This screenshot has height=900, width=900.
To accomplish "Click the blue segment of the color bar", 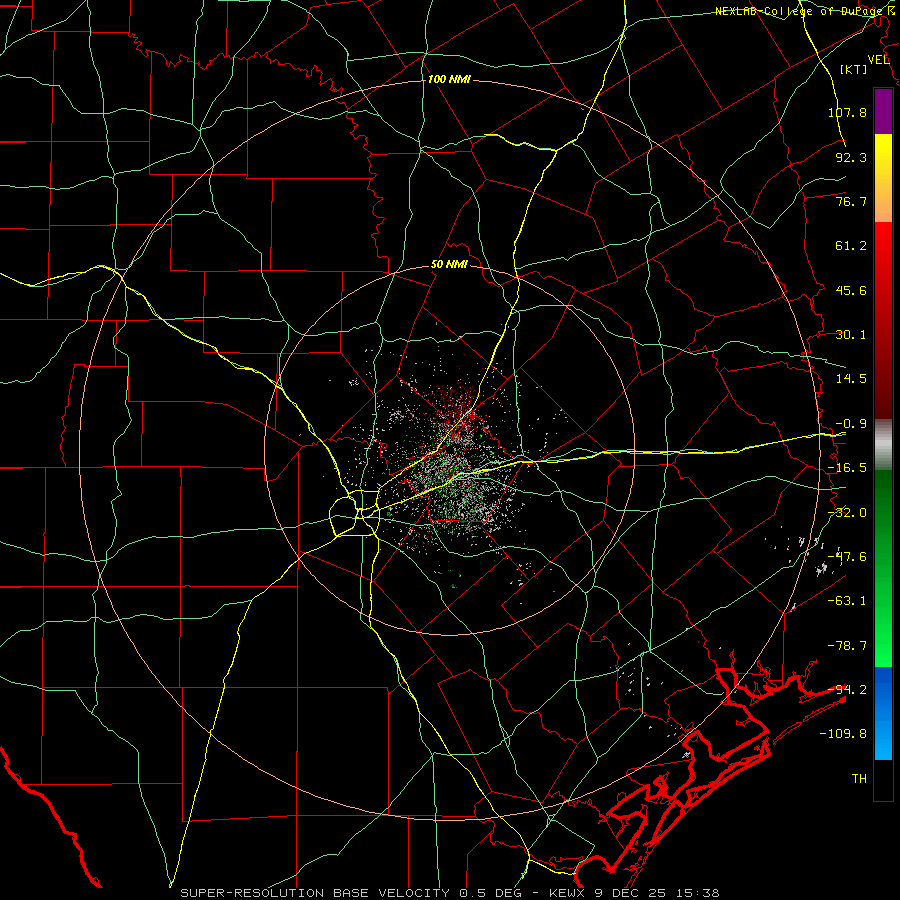I will (883, 713).
